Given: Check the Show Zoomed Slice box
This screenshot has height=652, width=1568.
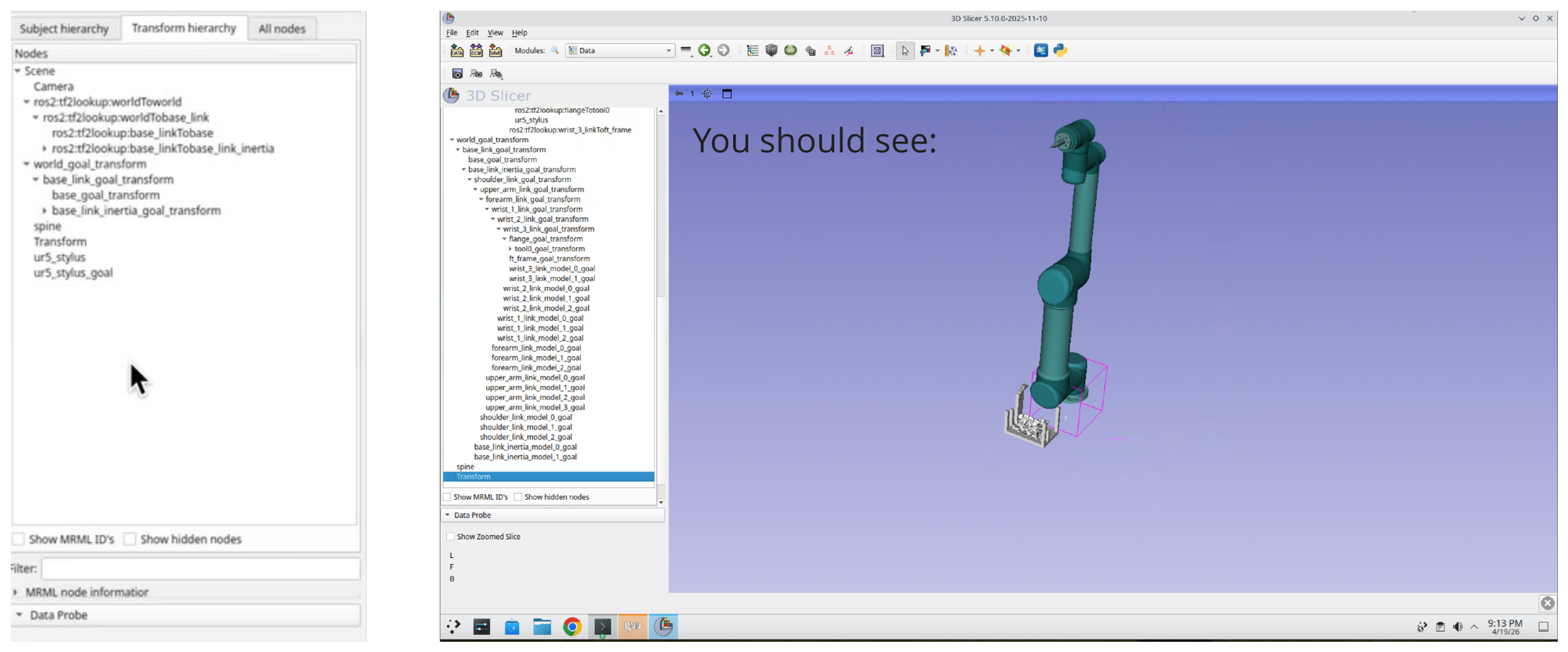Looking at the screenshot, I should 451,537.
